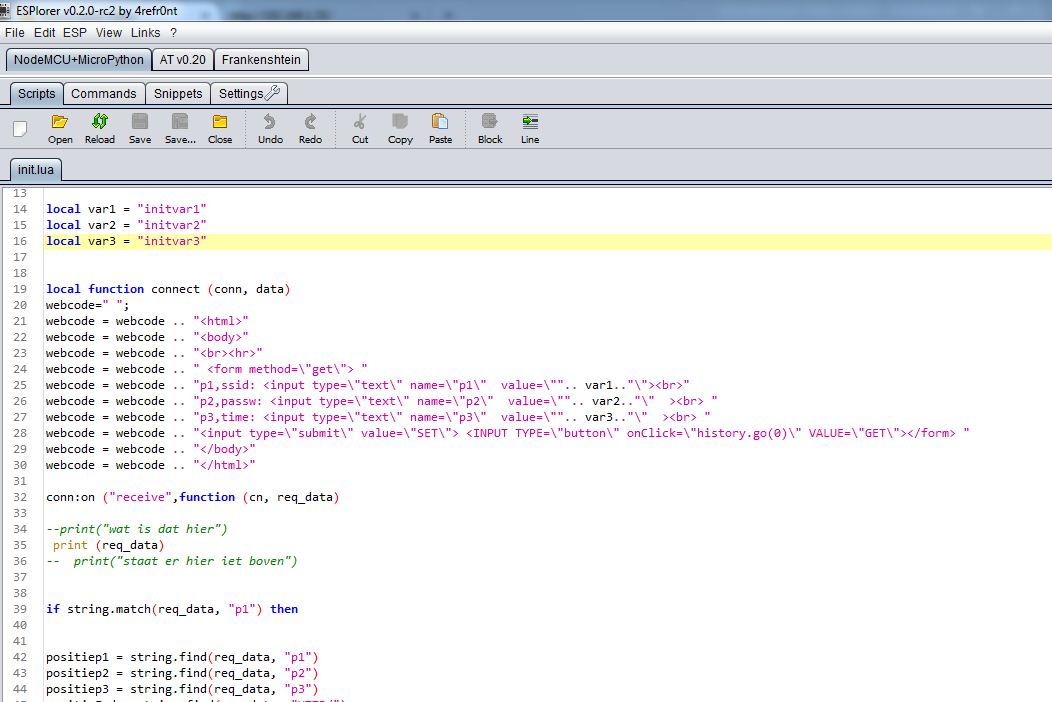This screenshot has height=702, width=1052.
Task: Click the history.go(0) submit line
Action: (x=508, y=433)
